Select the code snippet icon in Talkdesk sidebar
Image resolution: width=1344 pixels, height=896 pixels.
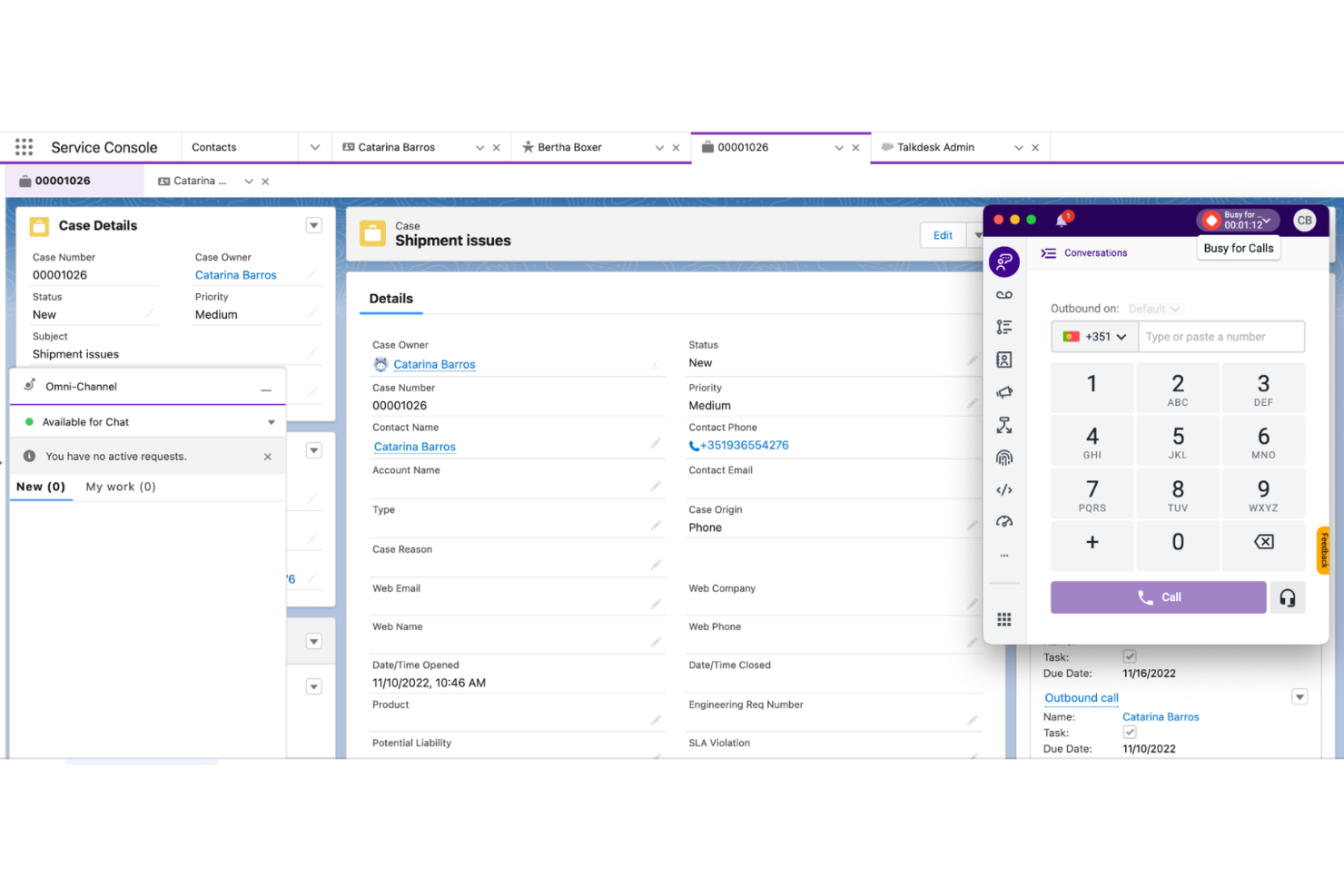(x=1004, y=489)
